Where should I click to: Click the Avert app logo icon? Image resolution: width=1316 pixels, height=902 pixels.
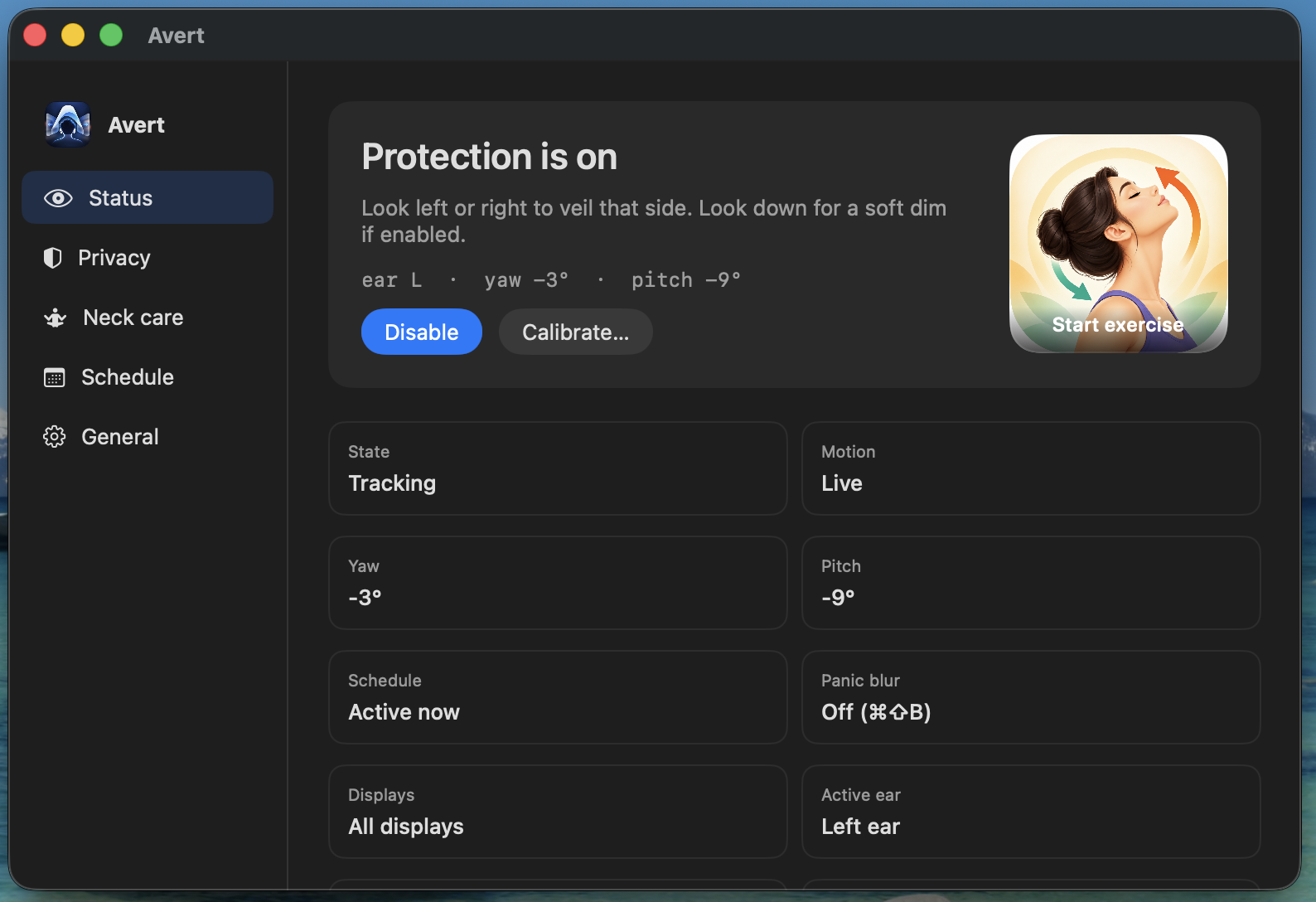tap(68, 124)
